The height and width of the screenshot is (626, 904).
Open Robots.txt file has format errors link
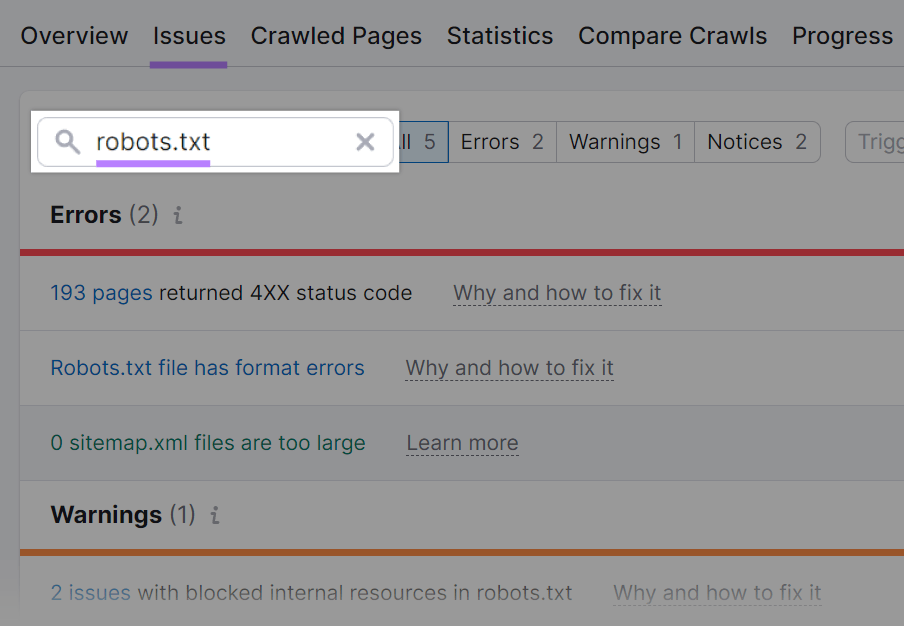[208, 368]
